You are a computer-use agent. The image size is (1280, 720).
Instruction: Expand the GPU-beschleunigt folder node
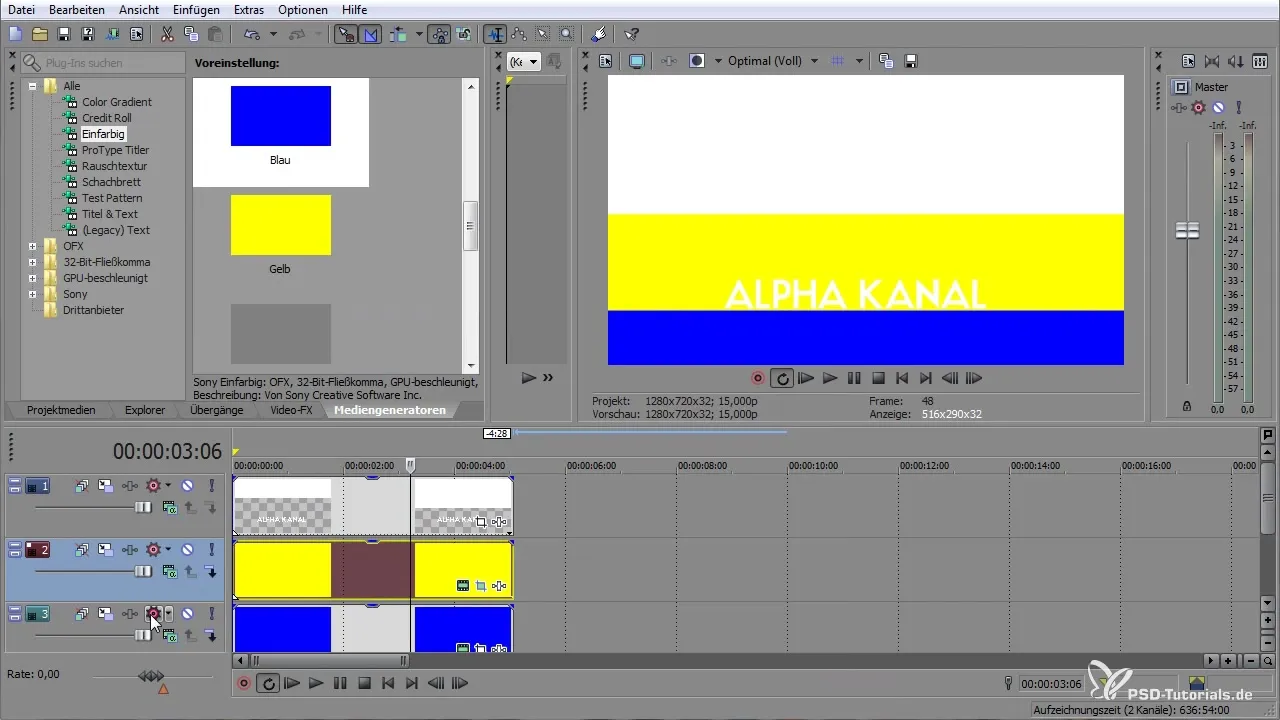[33, 278]
